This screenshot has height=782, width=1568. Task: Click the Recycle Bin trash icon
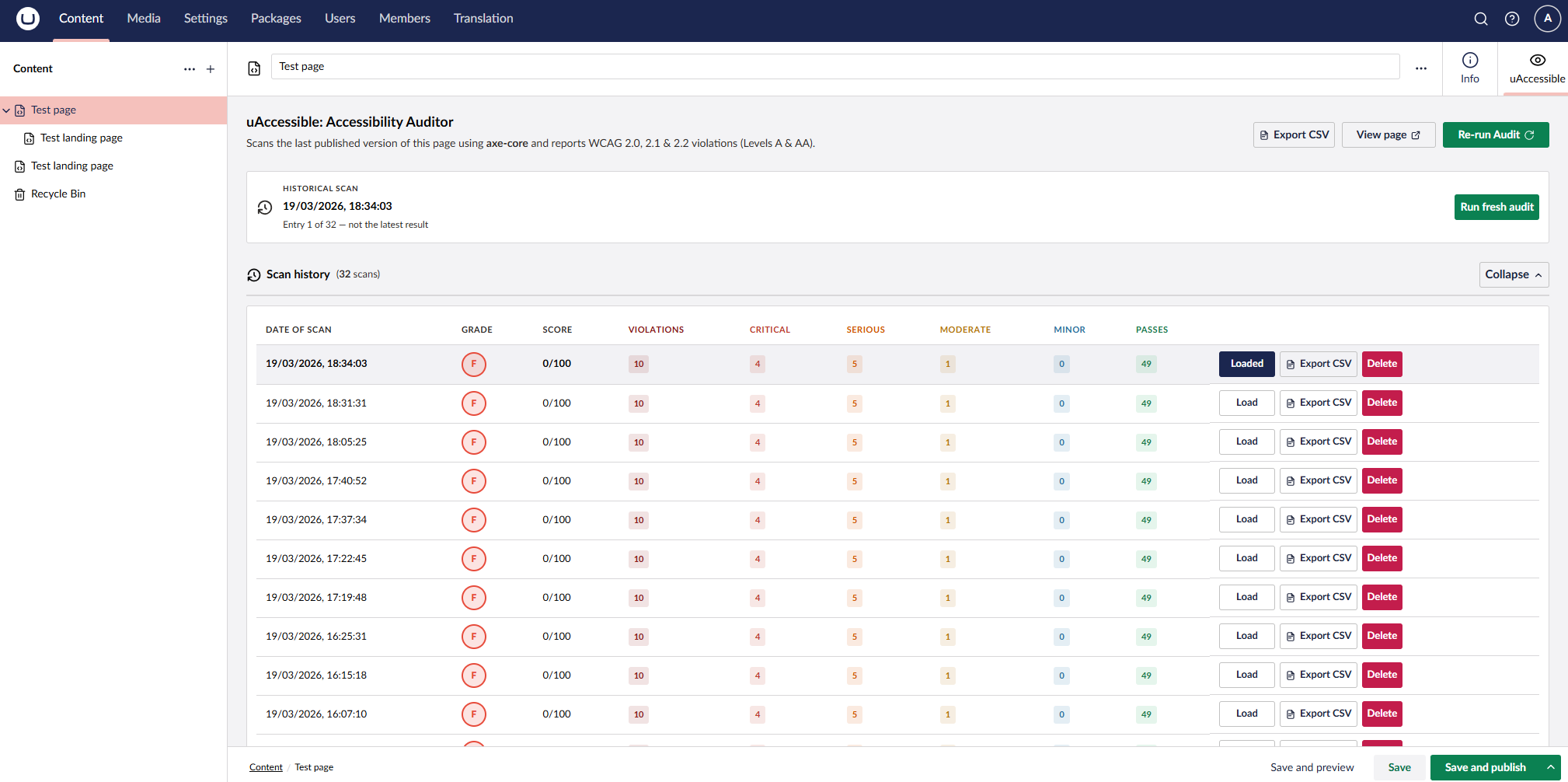pyautogui.click(x=19, y=194)
